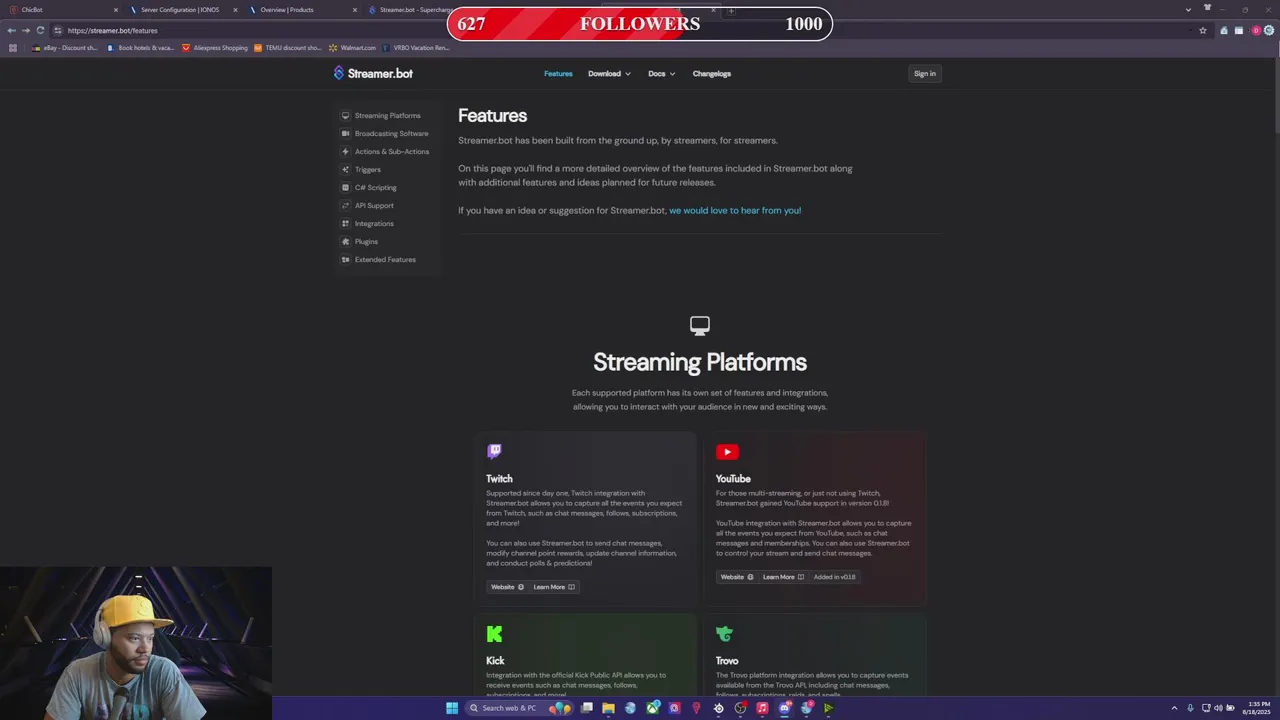Switch to the ChicBot browser tab
This screenshot has height=720, width=1280.
coord(60,10)
